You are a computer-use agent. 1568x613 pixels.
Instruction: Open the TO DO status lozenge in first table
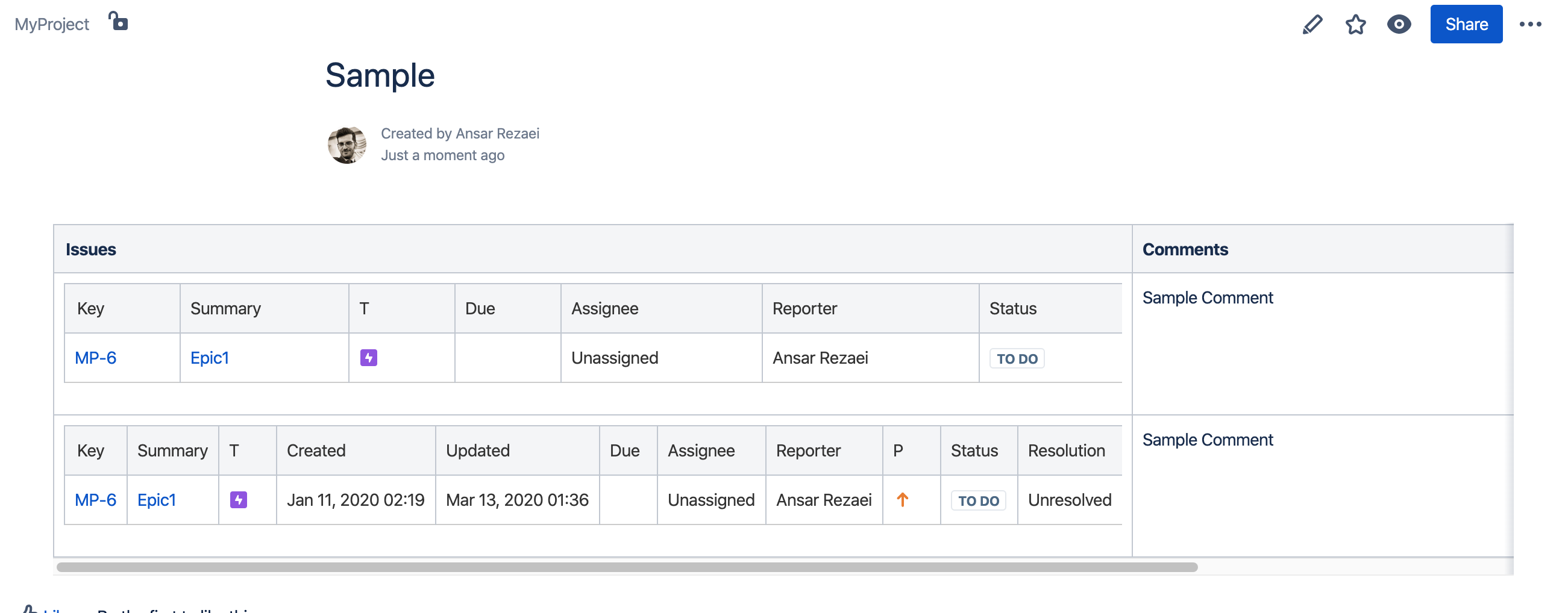point(1017,358)
